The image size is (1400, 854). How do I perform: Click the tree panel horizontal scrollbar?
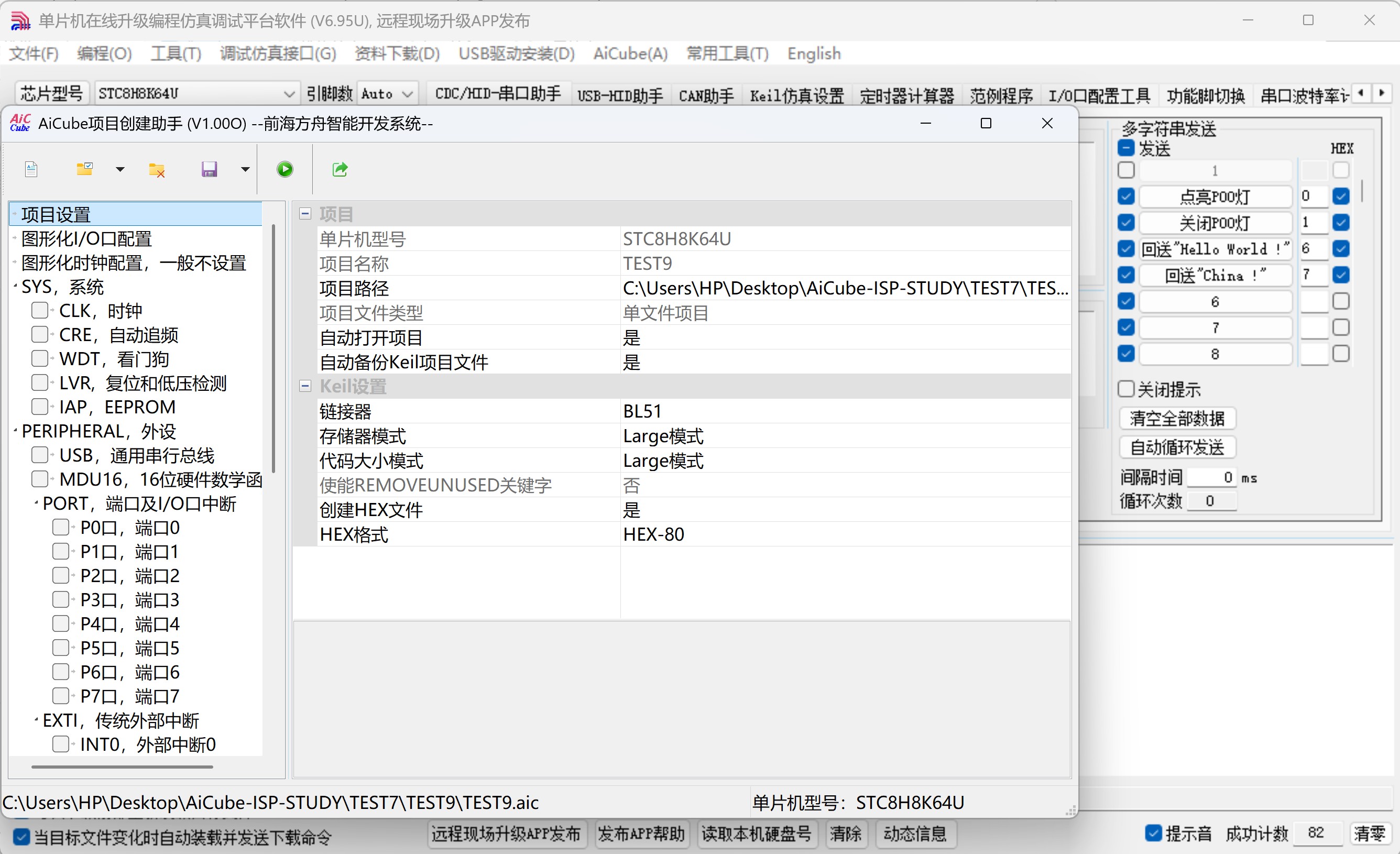click(122, 767)
